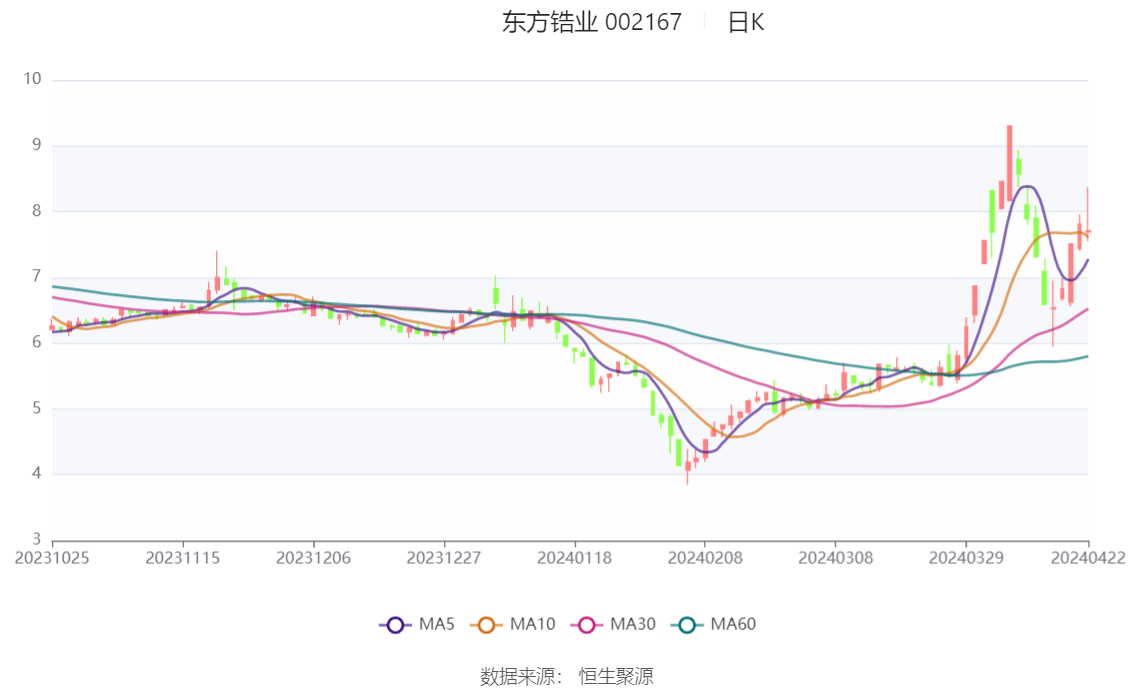Select the 日K legend entry

pyautogui.click(x=746, y=22)
